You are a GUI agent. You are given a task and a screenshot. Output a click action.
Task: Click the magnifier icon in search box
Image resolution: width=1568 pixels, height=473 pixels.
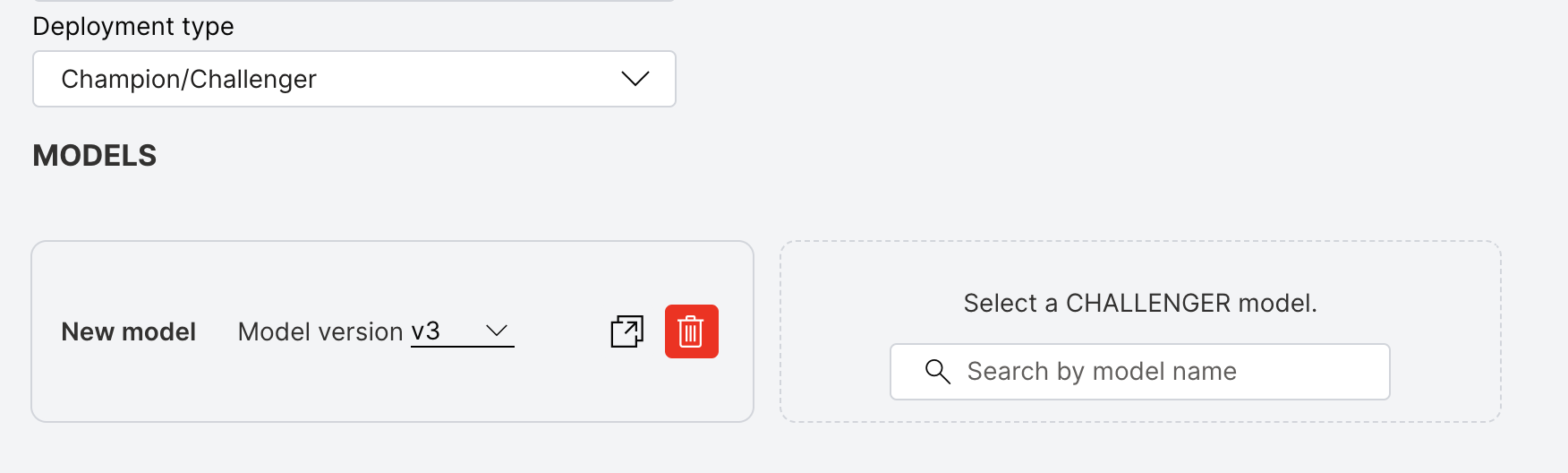(x=937, y=371)
